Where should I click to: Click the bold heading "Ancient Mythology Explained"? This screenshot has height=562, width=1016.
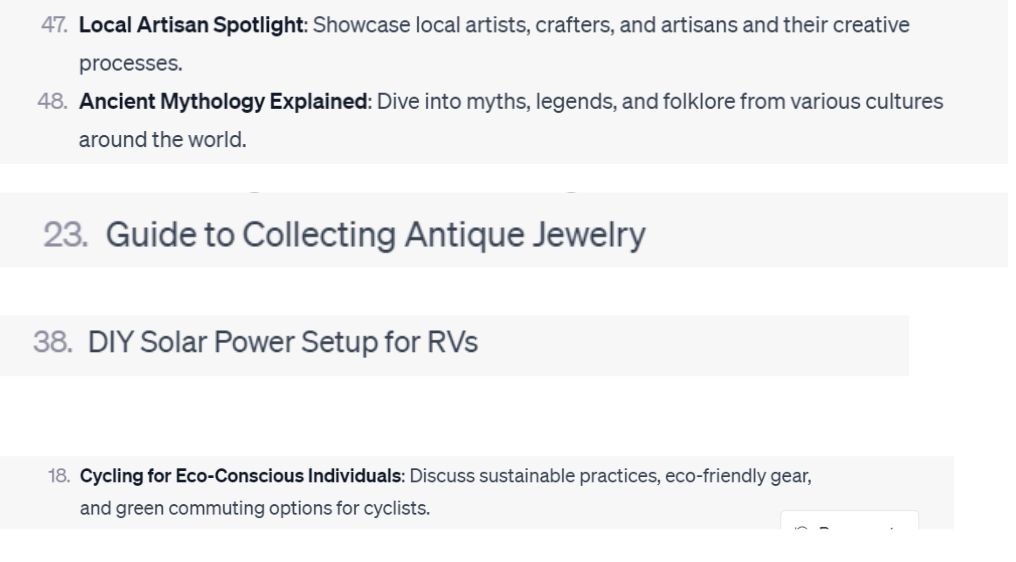pyautogui.click(x=223, y=102)
